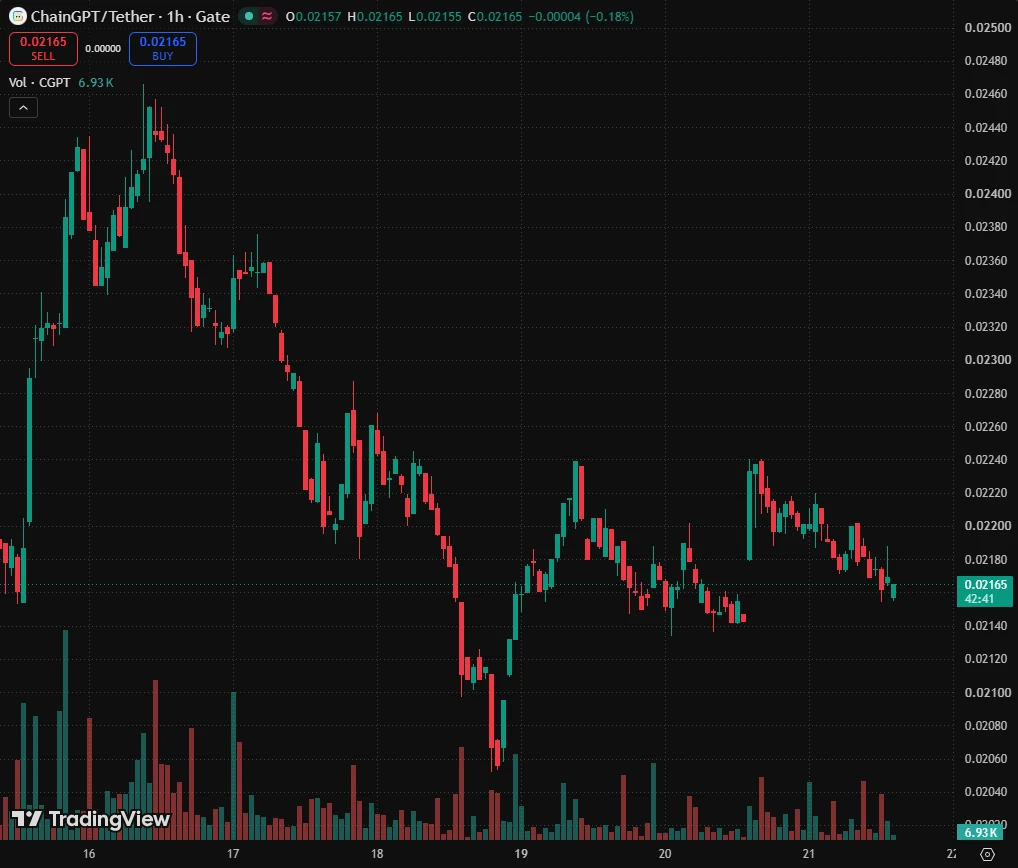The height and width of the screenshot is (868, 1018).
Task: Click the ChainGPT coin logo icon
Action: (18, 16)
